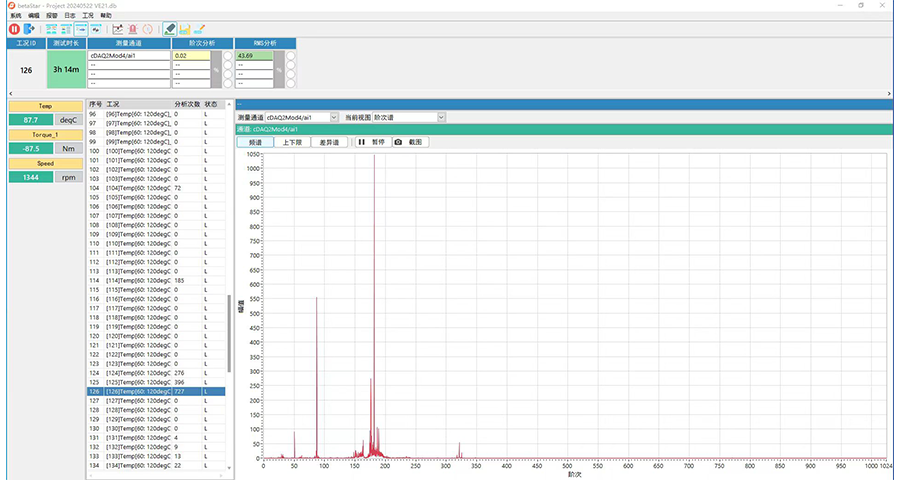The image size is (900, 480).
Task: Toggle first 阶次分析 round indicator
Action: (x=228, y=56)
